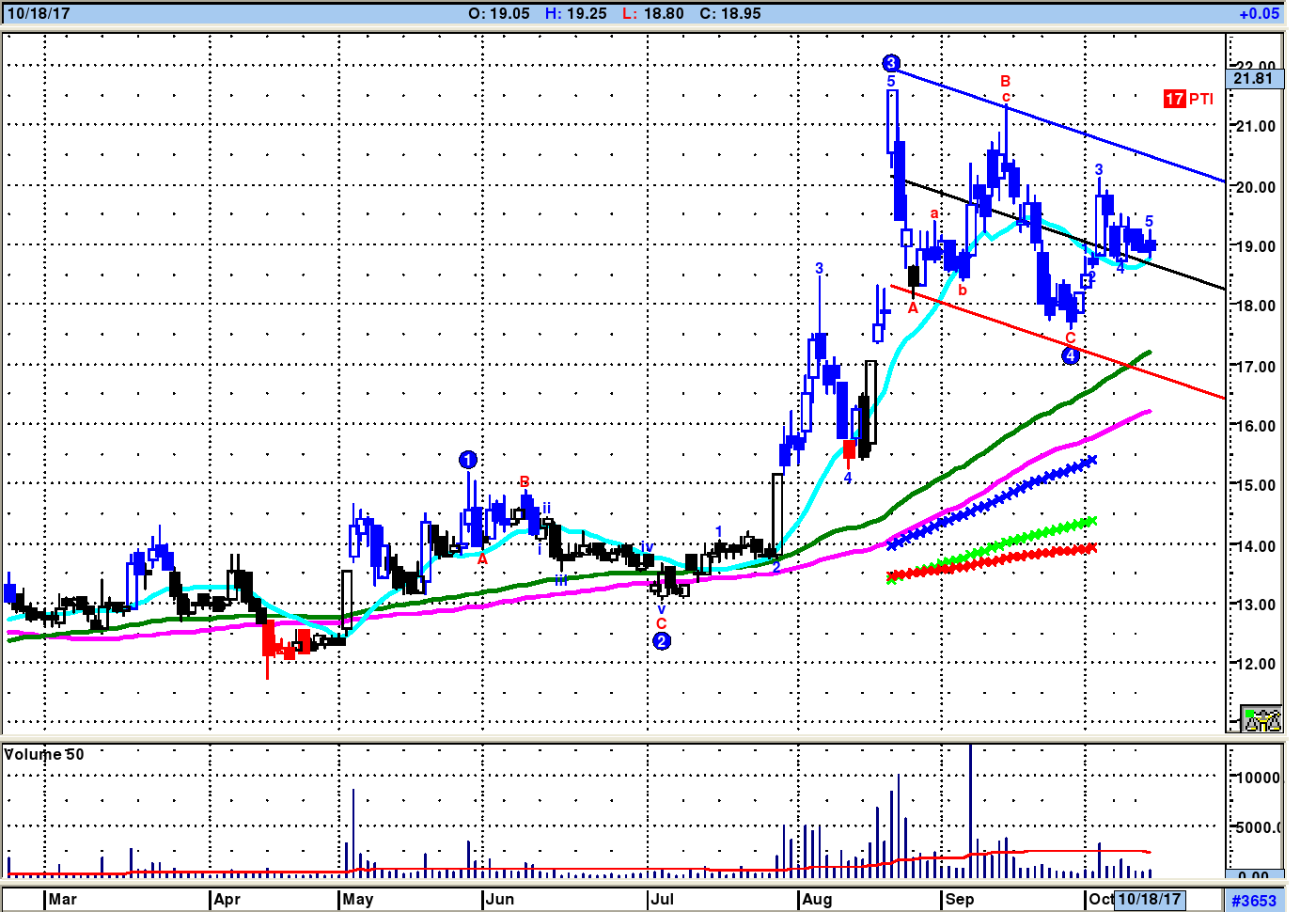Click the #3653 bar count box
The width and height of the screenshot is (1316, 912).
(x=1254, y=901)
